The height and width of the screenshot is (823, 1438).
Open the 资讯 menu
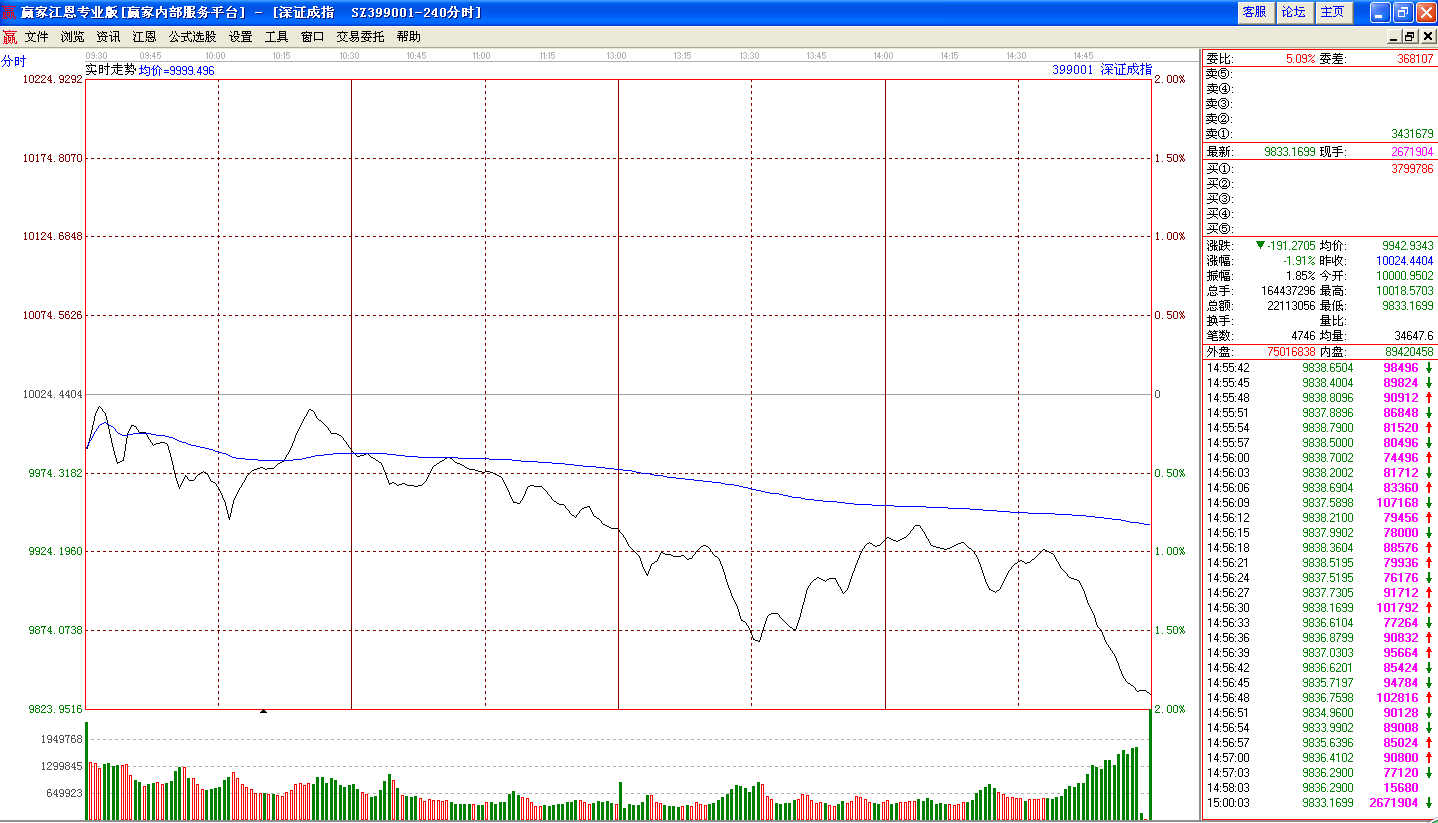(x=108, y=37)
